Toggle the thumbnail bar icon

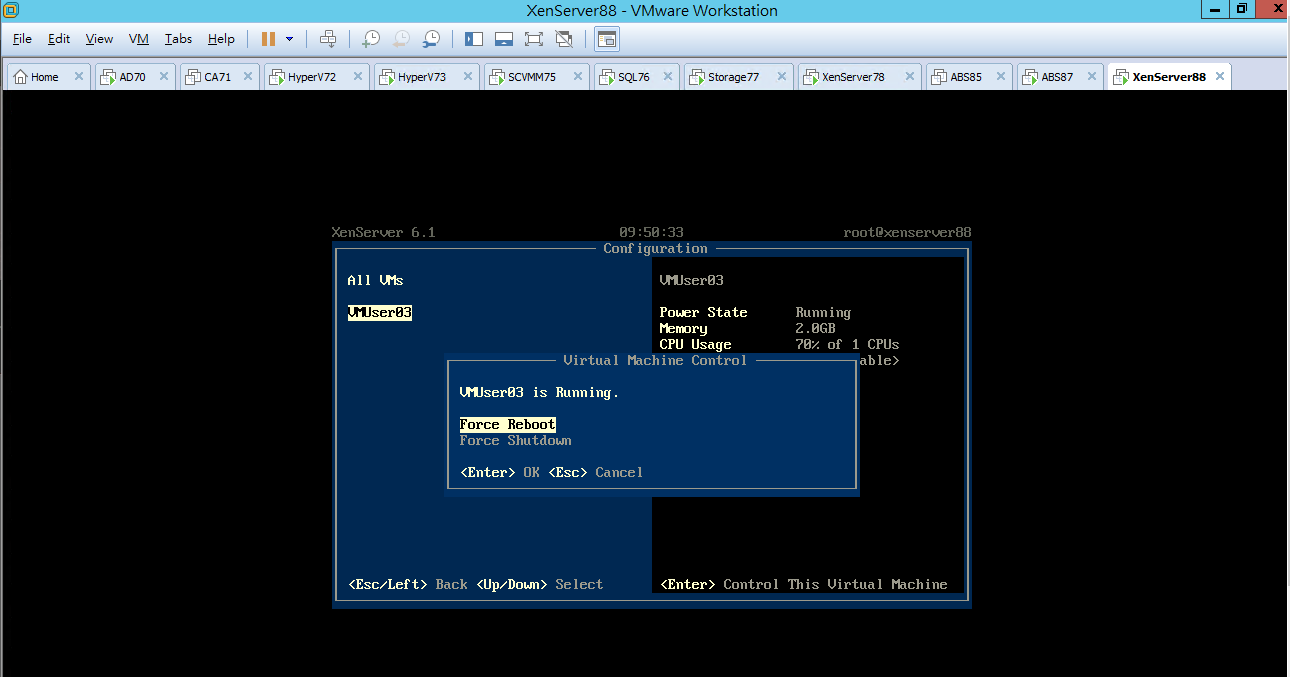[504, 39]
